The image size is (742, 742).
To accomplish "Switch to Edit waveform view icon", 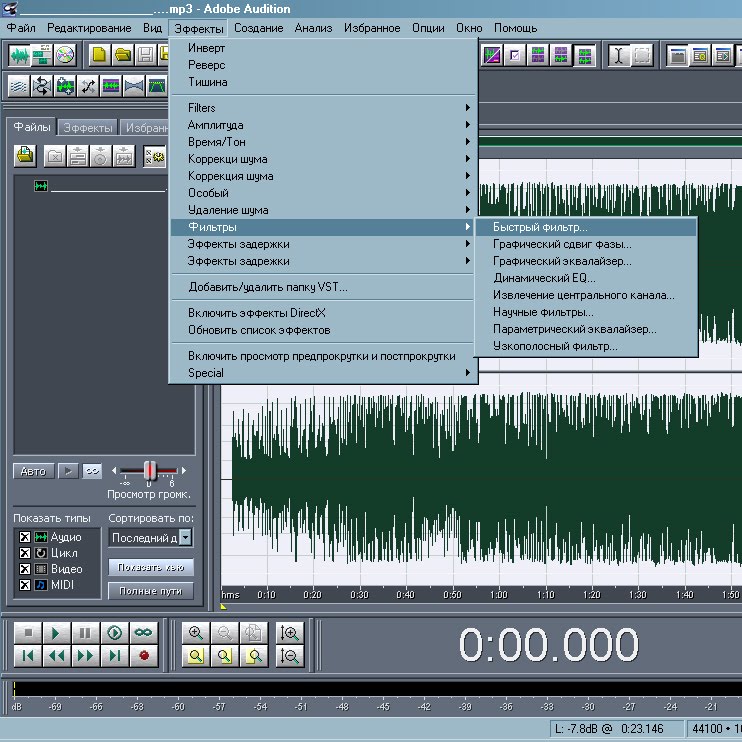I will click(19, 55).
